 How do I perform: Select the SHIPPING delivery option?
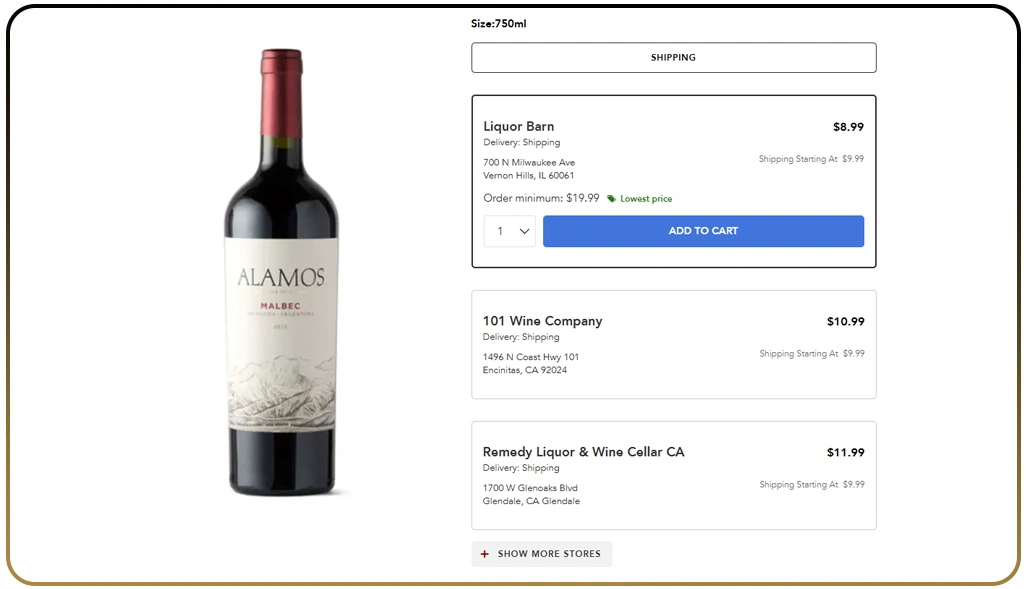pos(673,57)
